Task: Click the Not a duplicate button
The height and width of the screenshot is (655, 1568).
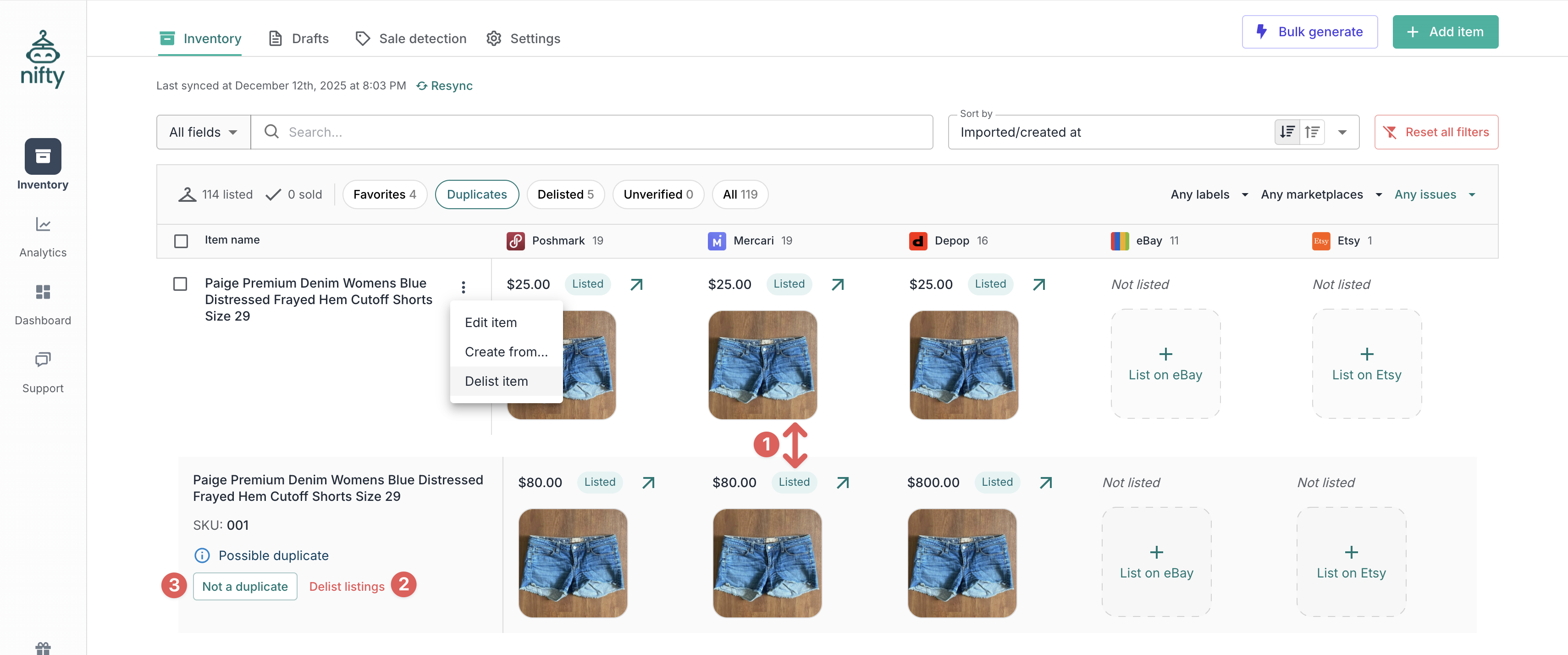Action: pos(245,587)
